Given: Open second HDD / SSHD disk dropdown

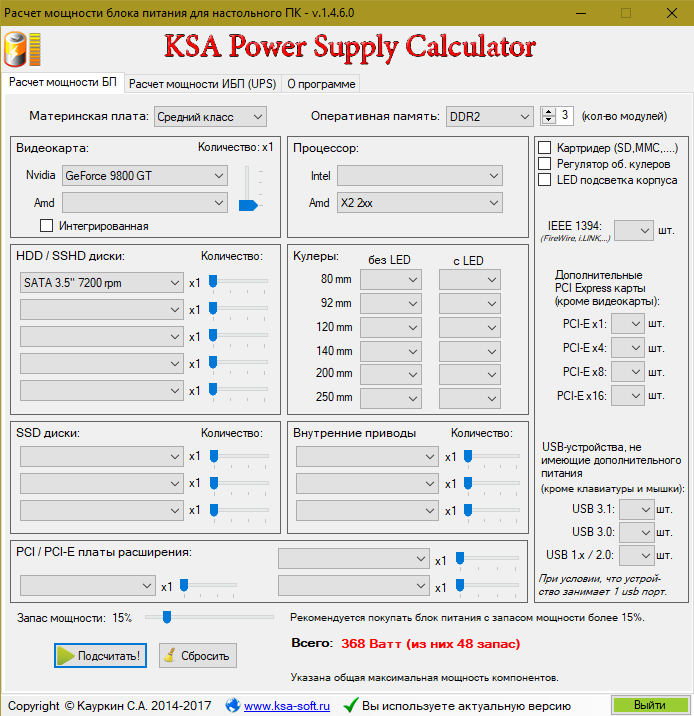Looking at the screenshot, I should click(x=101, y=310).
